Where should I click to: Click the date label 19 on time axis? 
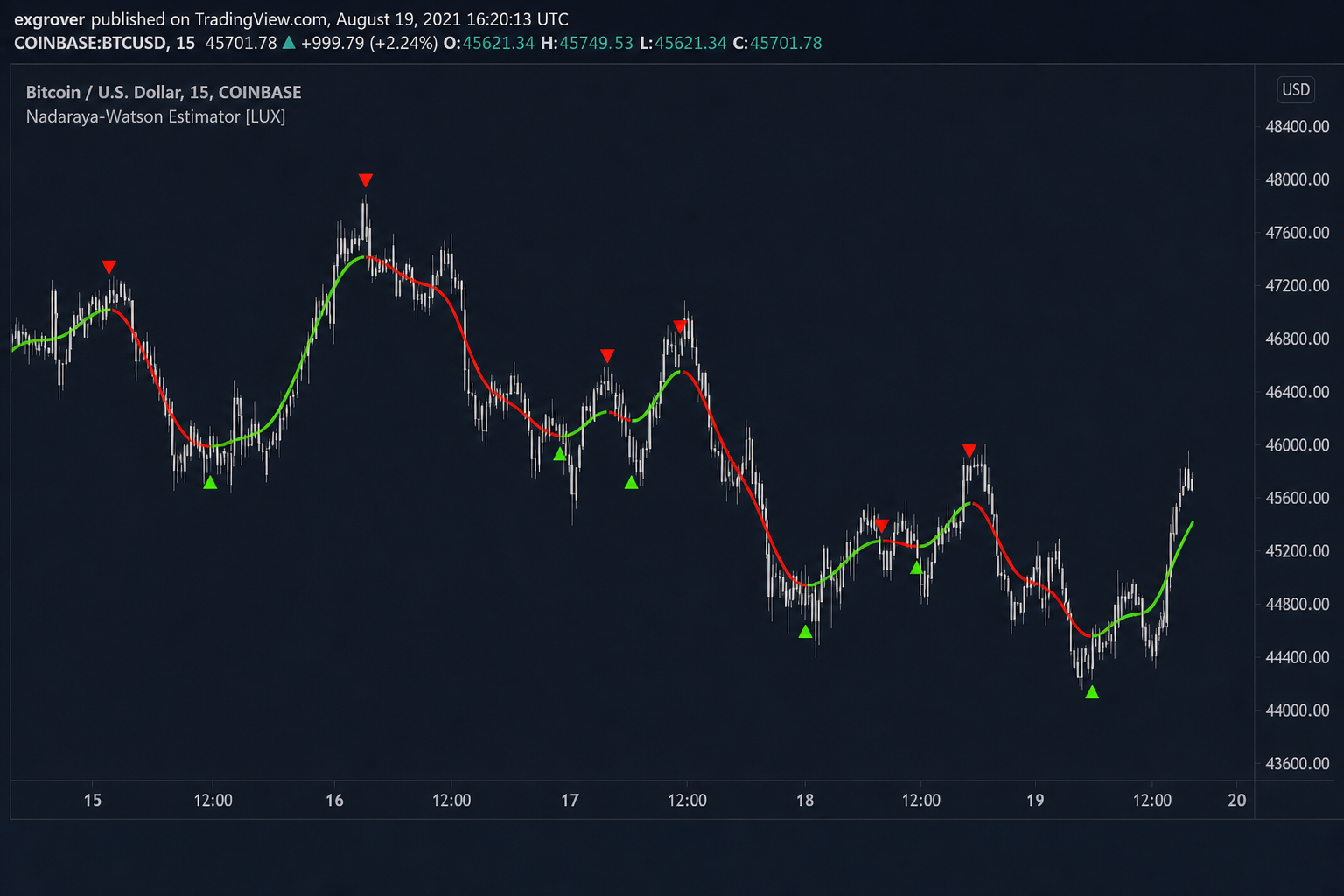coord(1035,800)
